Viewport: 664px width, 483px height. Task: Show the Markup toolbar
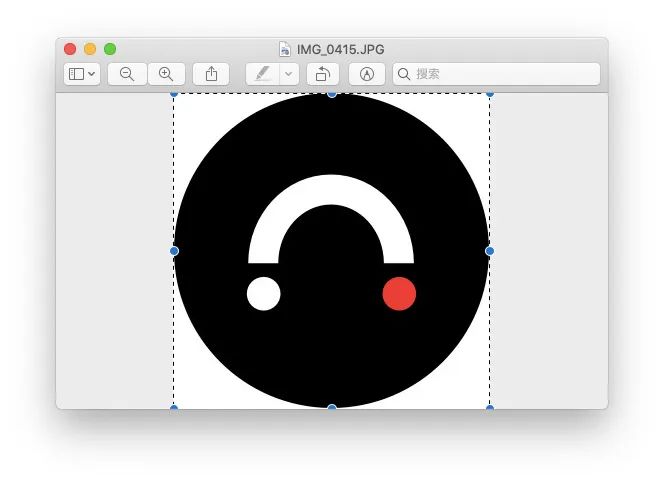pyautogui.click(x=366, y=74)
